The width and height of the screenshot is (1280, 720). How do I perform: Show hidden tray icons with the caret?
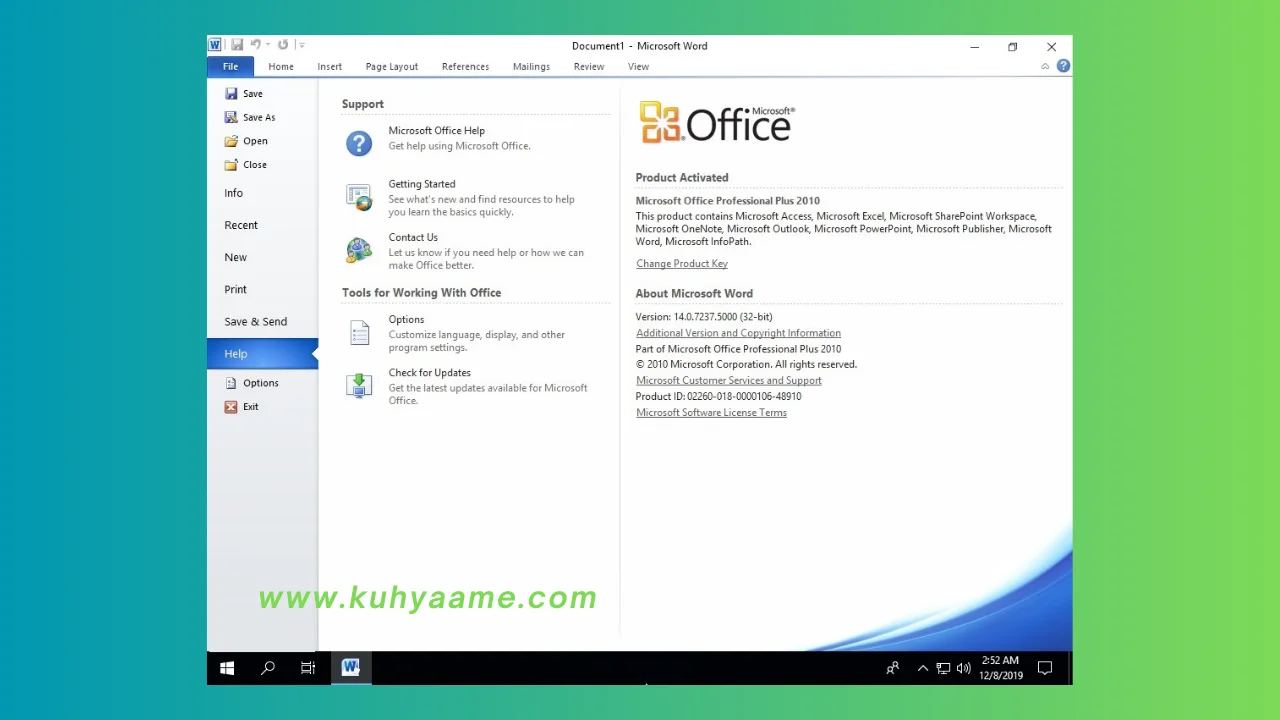pyautogui.click(x=923, y=668)
